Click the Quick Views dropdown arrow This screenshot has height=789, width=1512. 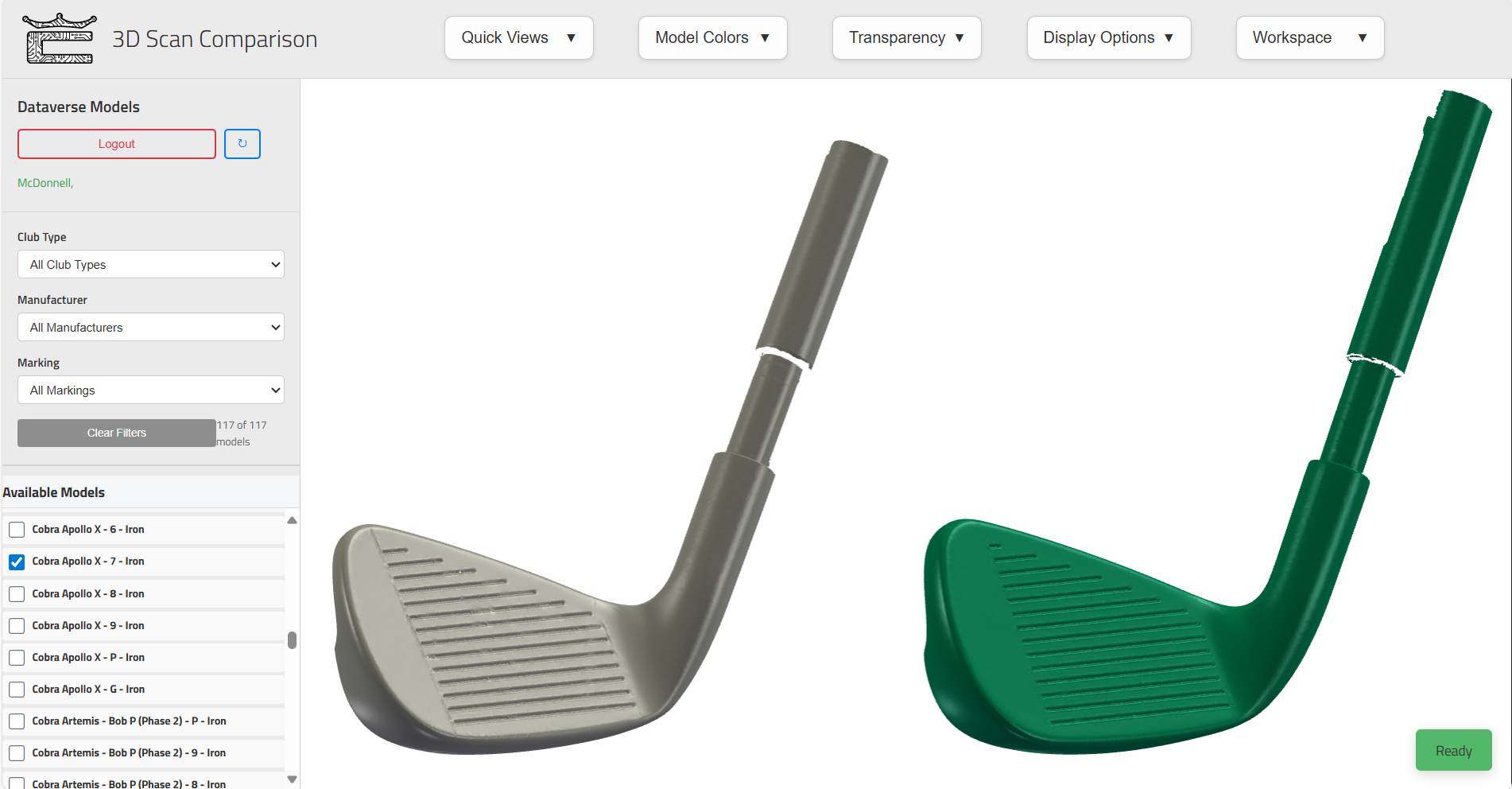click(x=571, y=38)
